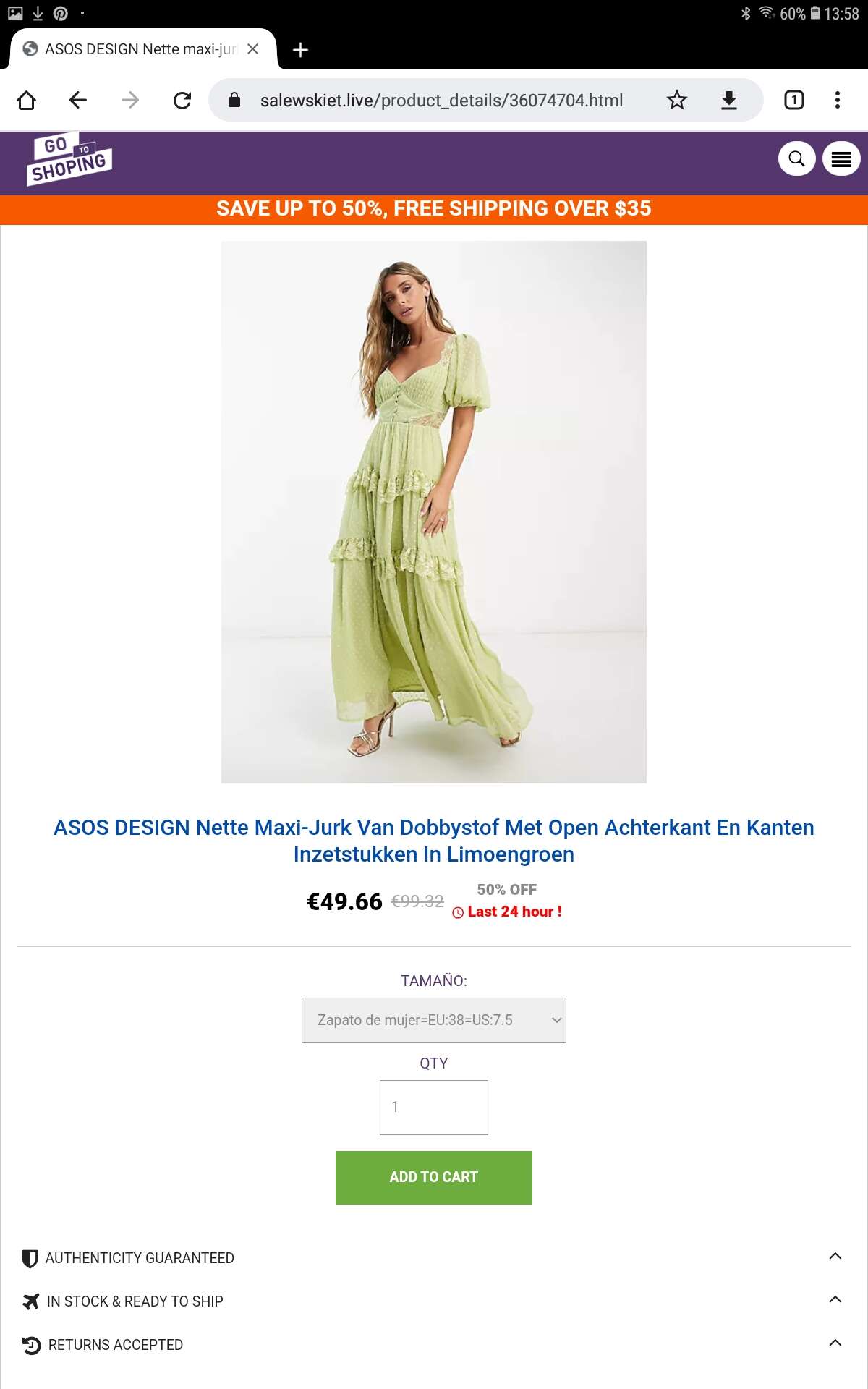
Task: Reload the page with the refresh icon
Action: click(182, 100)
